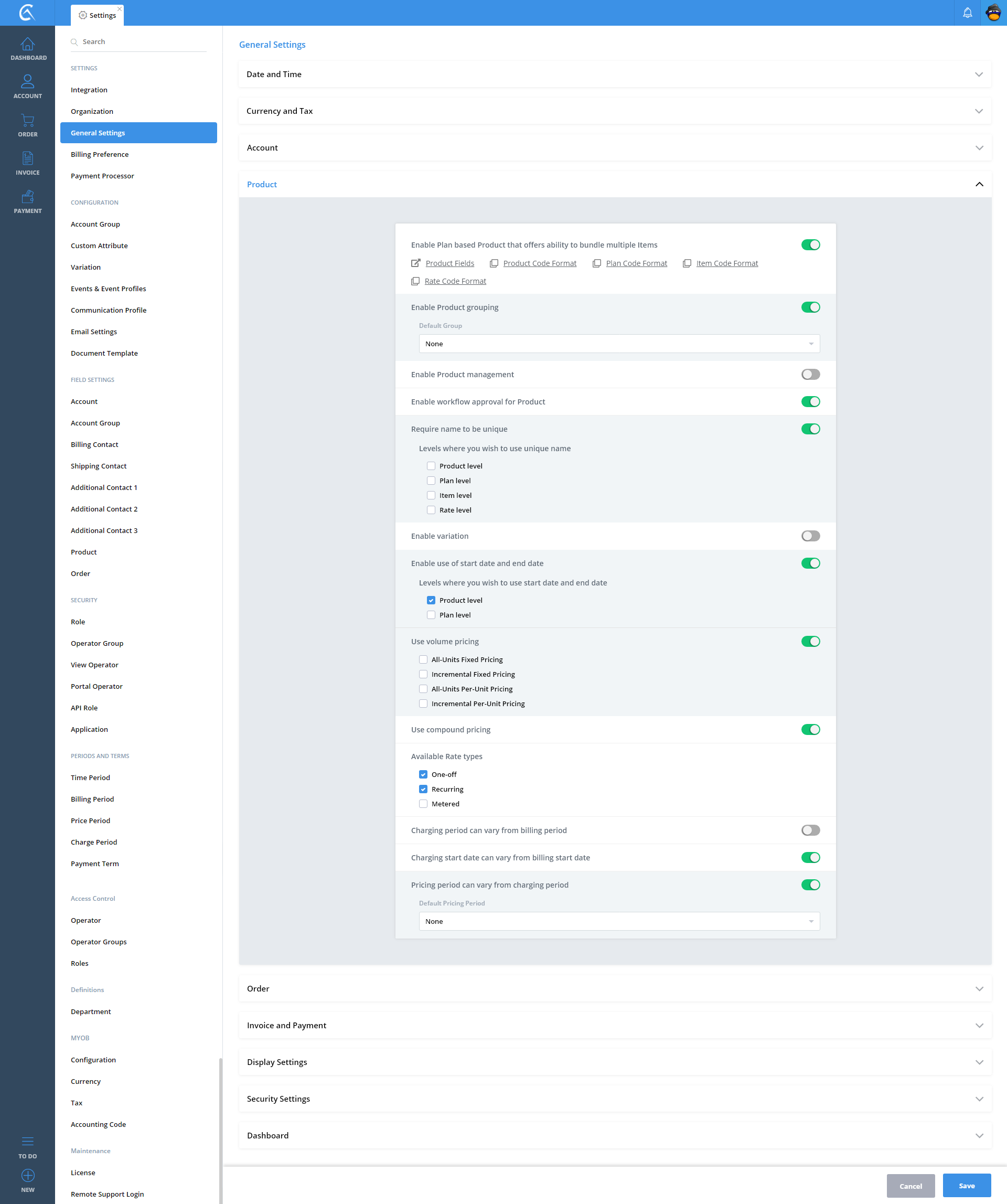Screen dimensions: 1007x1204
Task: Open the Product Code Format link
Action: [539, 263]
